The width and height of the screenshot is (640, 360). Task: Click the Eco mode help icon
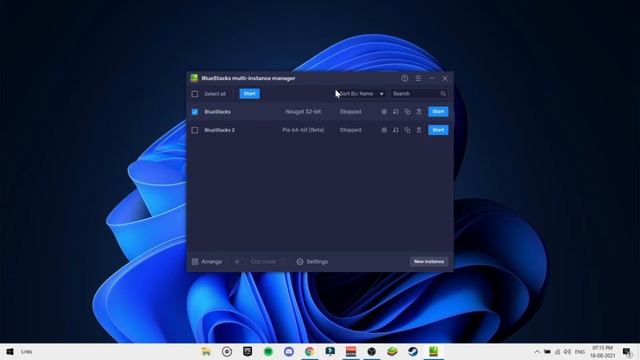pyautogui.click(x=282, y=262)
